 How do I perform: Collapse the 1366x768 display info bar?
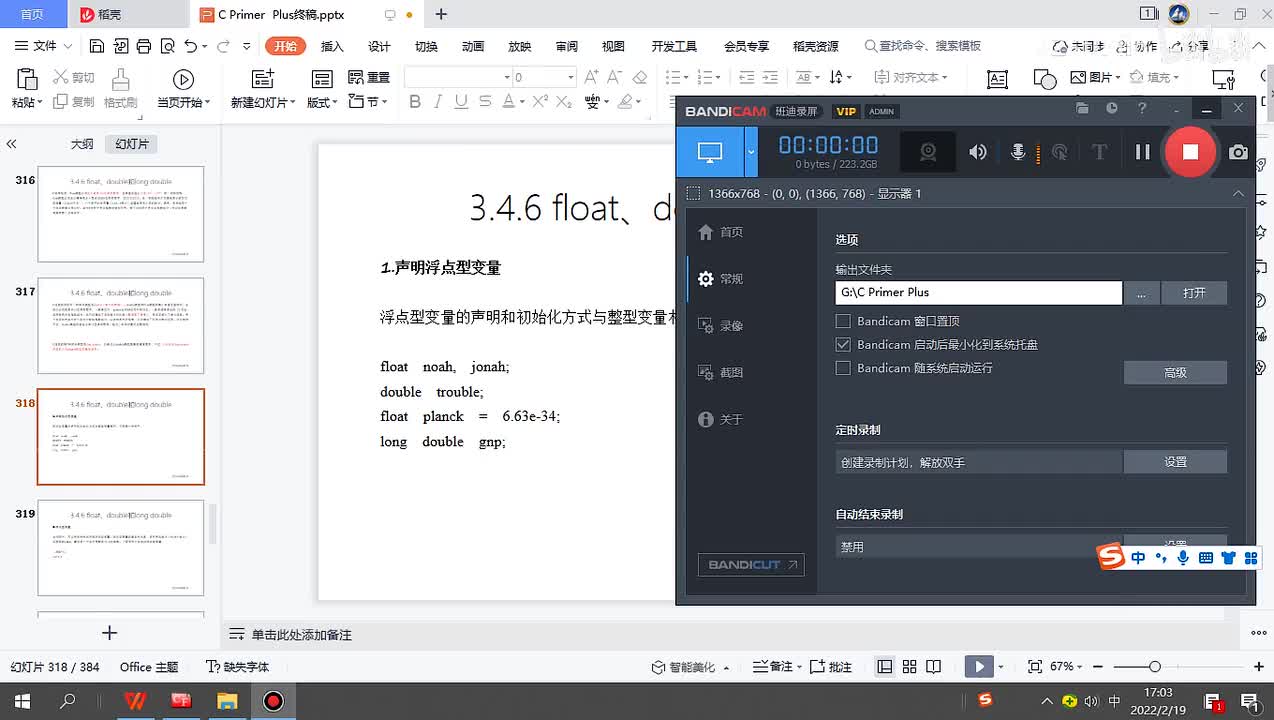click(x=1238, y=193)
